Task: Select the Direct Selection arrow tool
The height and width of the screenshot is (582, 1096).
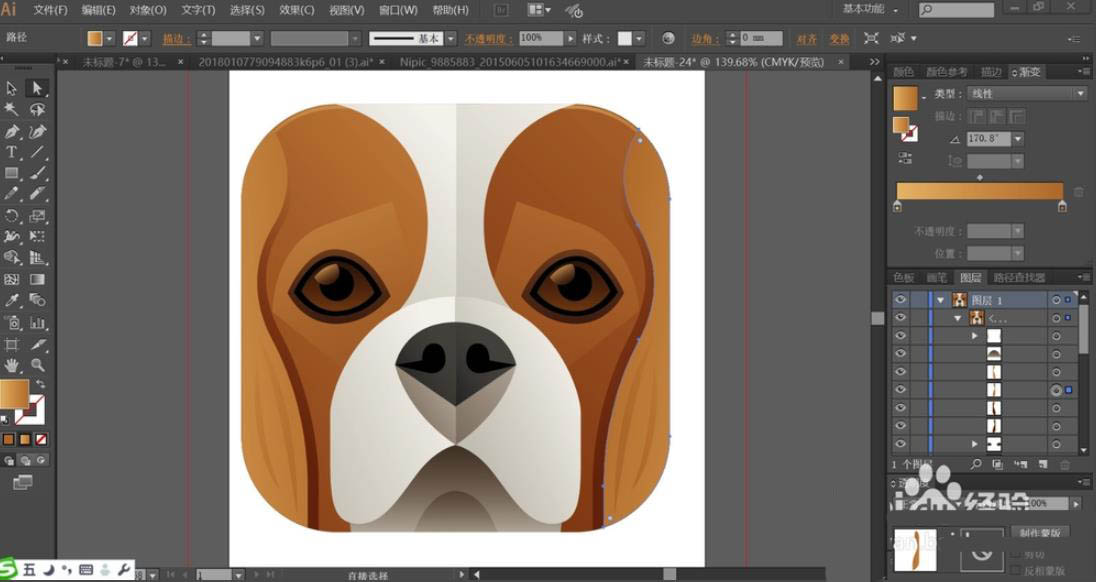Action: click(x=37, y=88)
